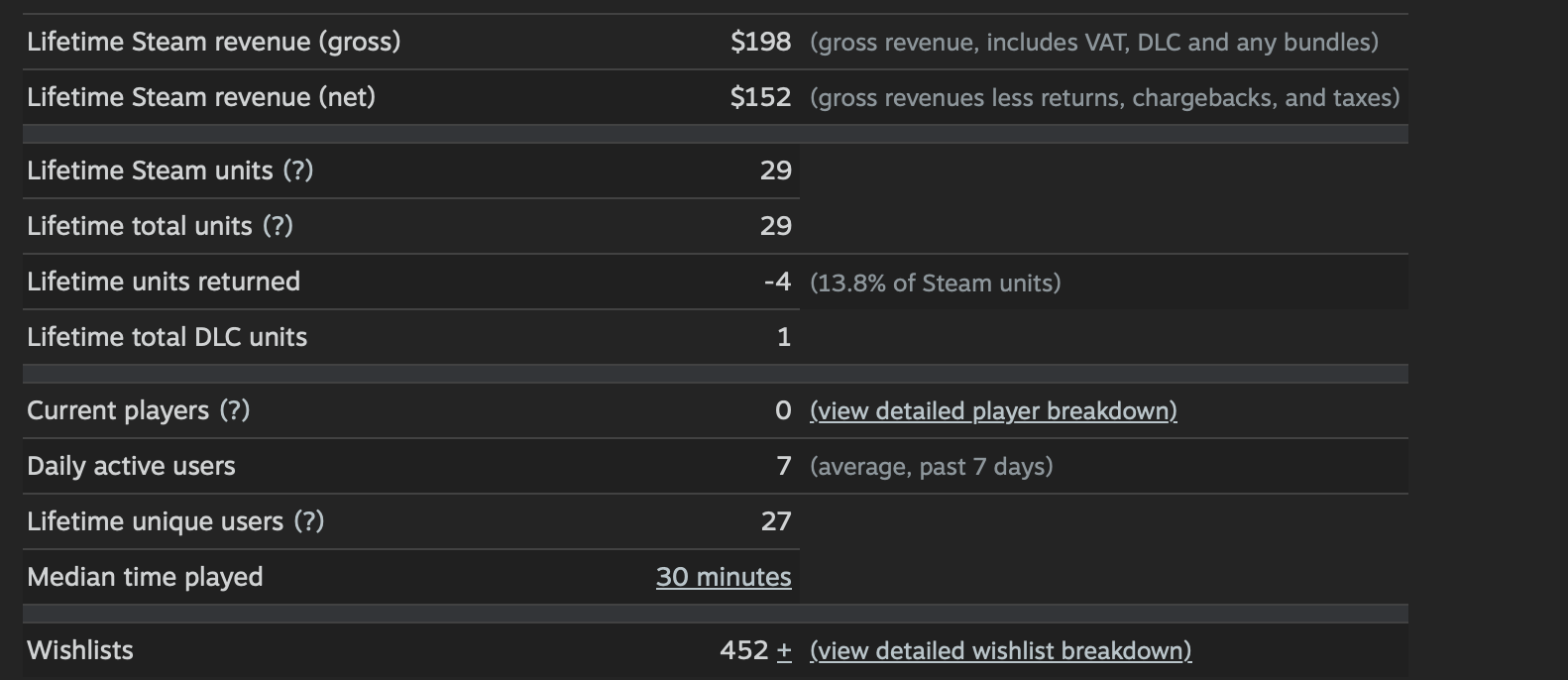The image size is (1568, 680).
Task: Click the (?) help icon beside Lifetime Steam units
Action: [x=298, y=170]
